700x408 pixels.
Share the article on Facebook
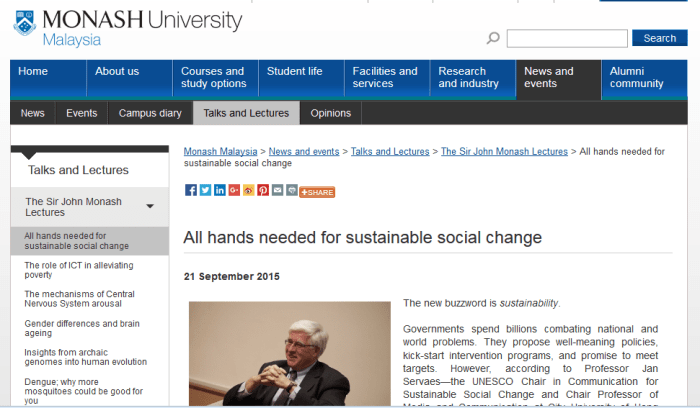191,190
